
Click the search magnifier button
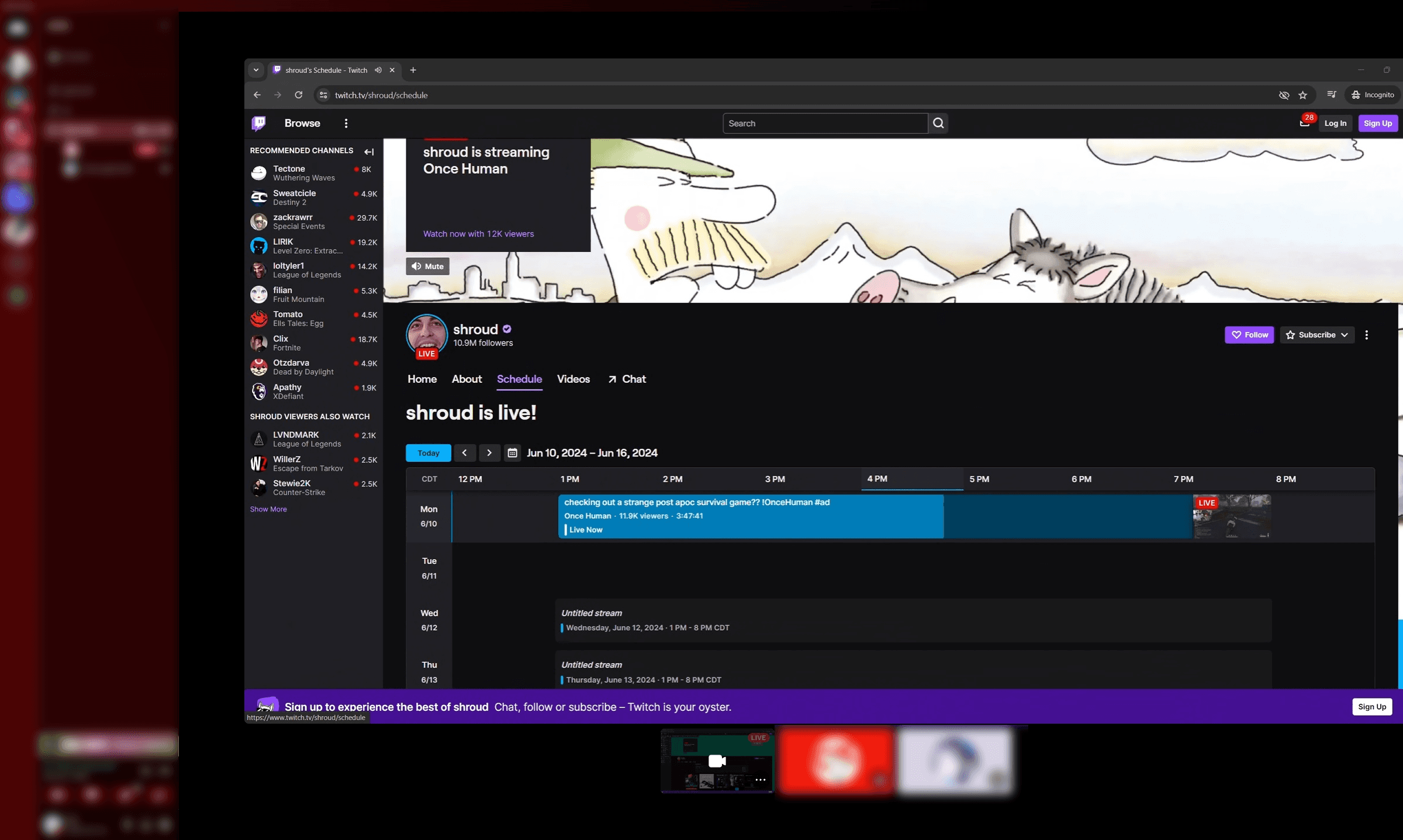coord(938,123)
